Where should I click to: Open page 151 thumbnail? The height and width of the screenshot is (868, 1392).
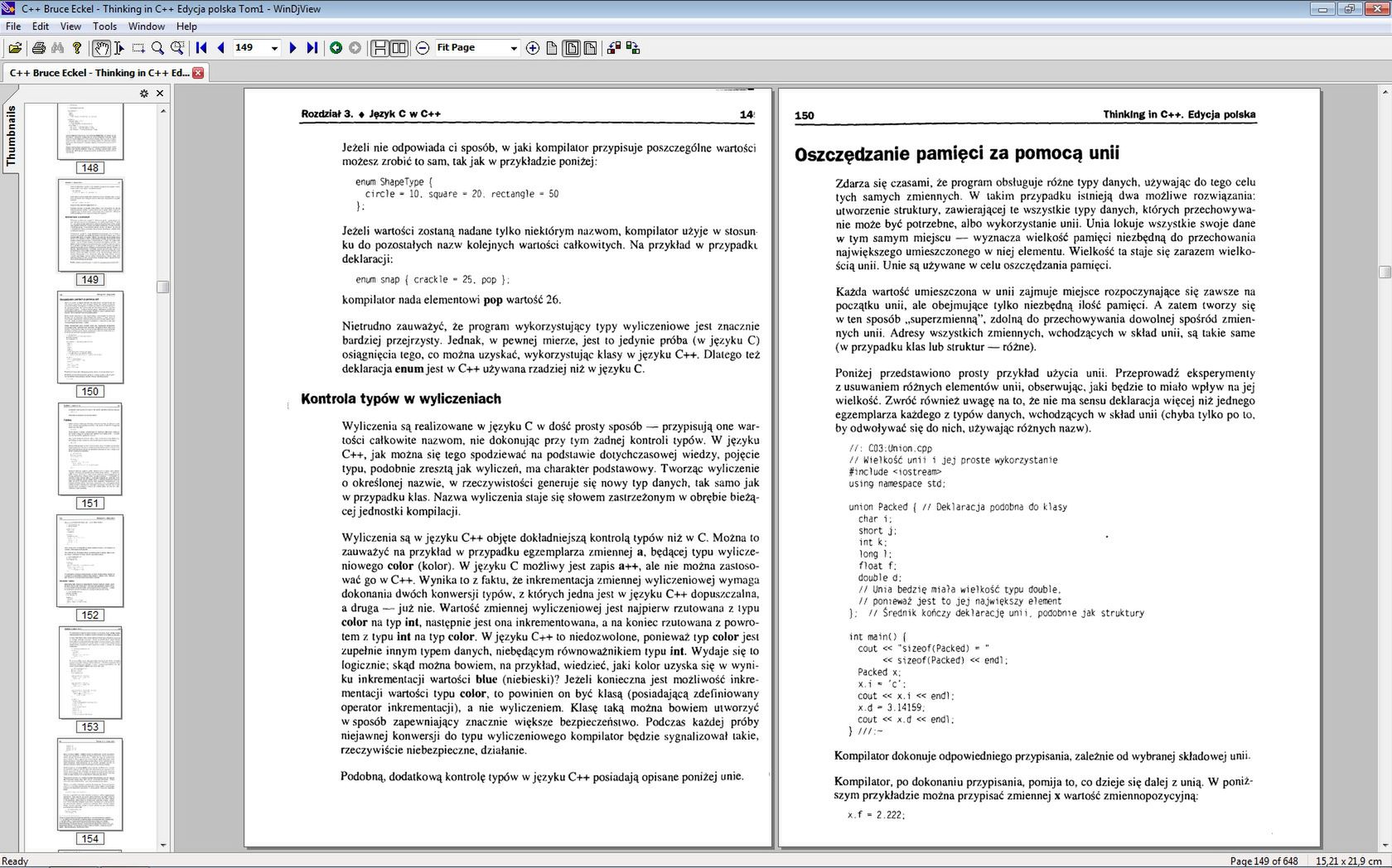point(90,449)
